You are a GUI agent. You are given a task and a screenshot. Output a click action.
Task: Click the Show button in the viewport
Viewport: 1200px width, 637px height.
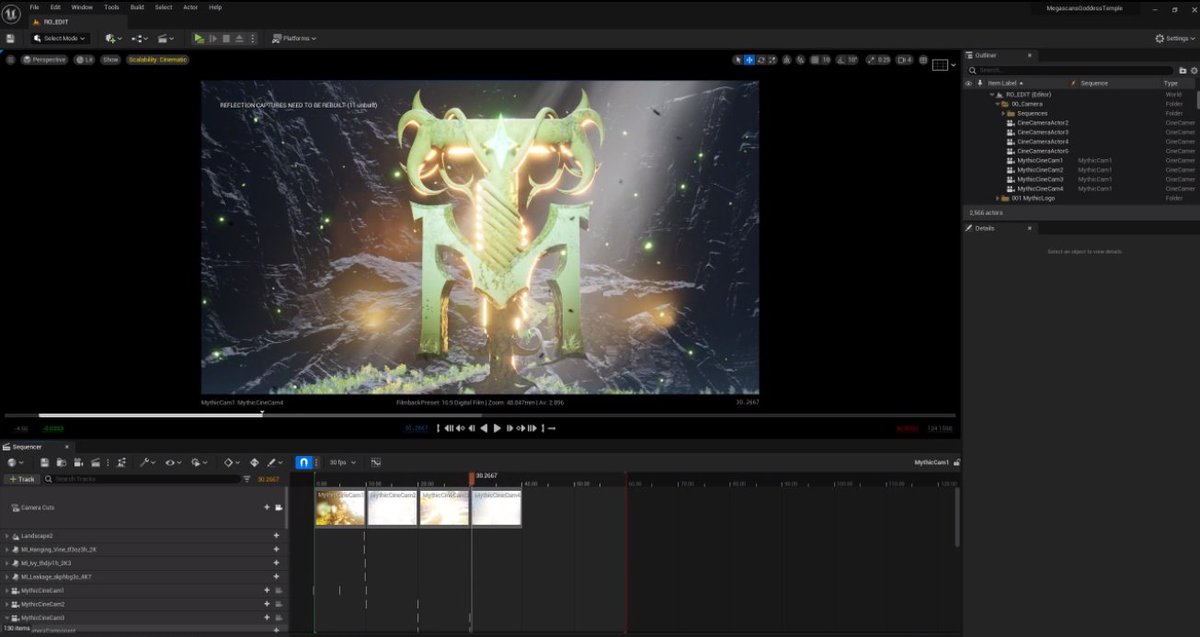click(110, 60)
